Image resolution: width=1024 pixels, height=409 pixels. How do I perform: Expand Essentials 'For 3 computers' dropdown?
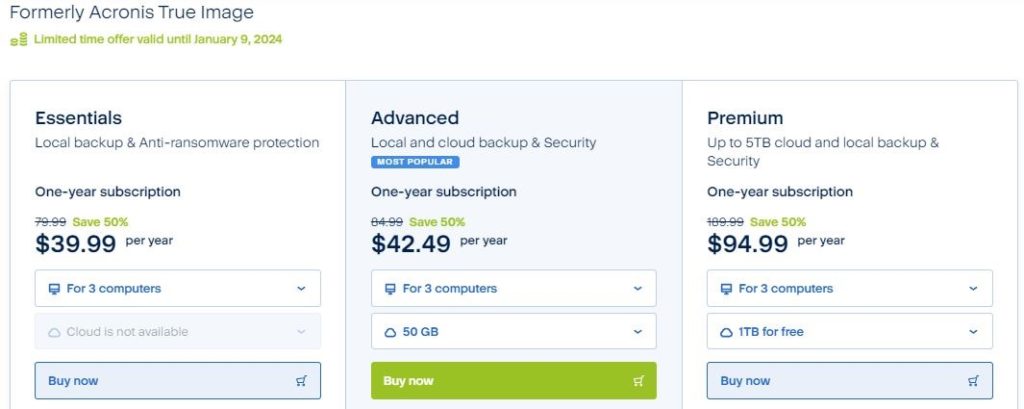click(x=178, y=288)
